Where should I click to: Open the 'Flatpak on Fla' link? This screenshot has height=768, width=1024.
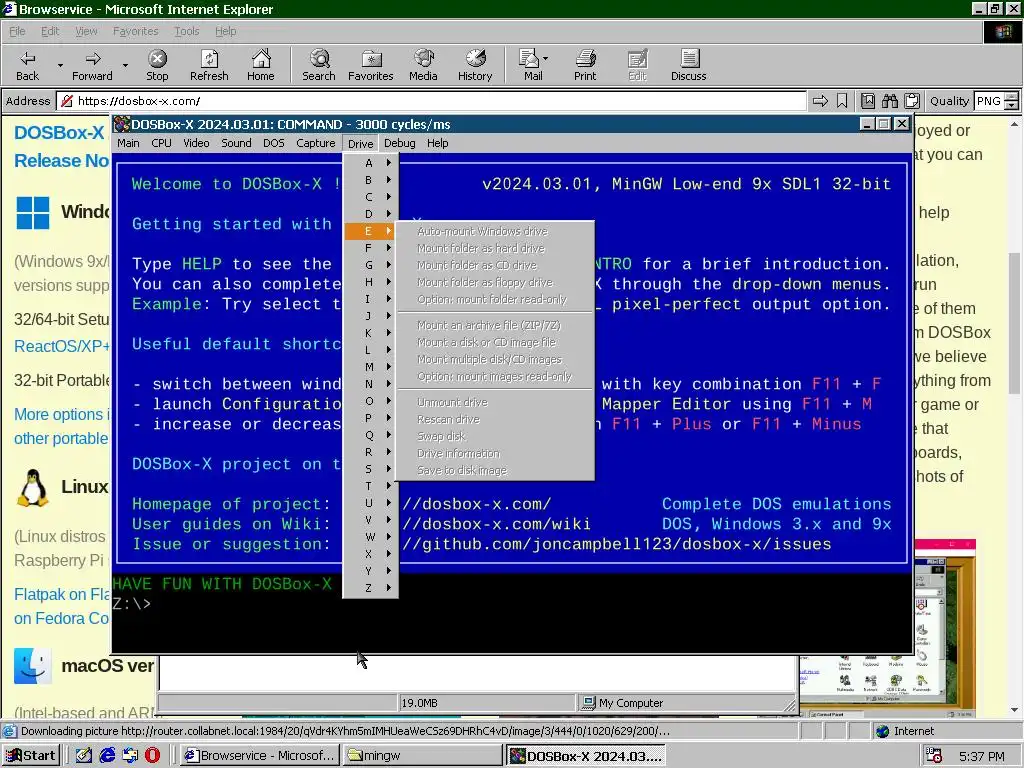[62, 594]
